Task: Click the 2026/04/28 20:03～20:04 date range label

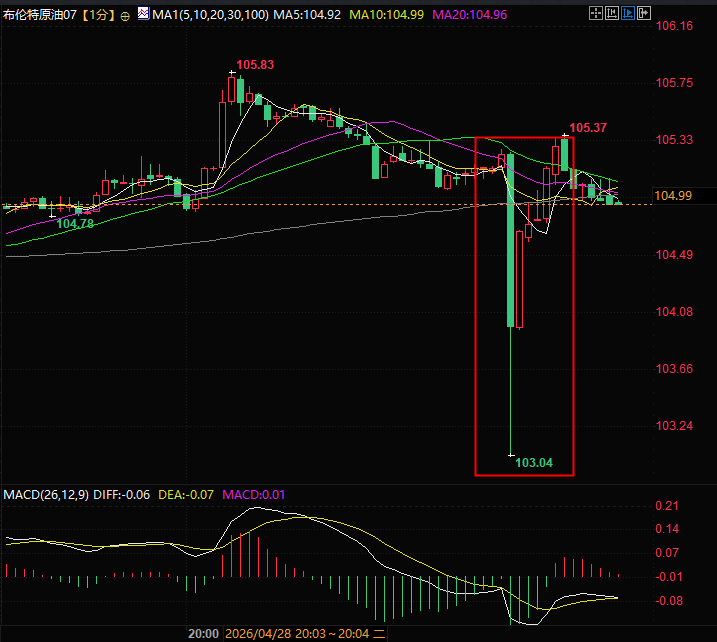Action: click(x=305, y=634)
